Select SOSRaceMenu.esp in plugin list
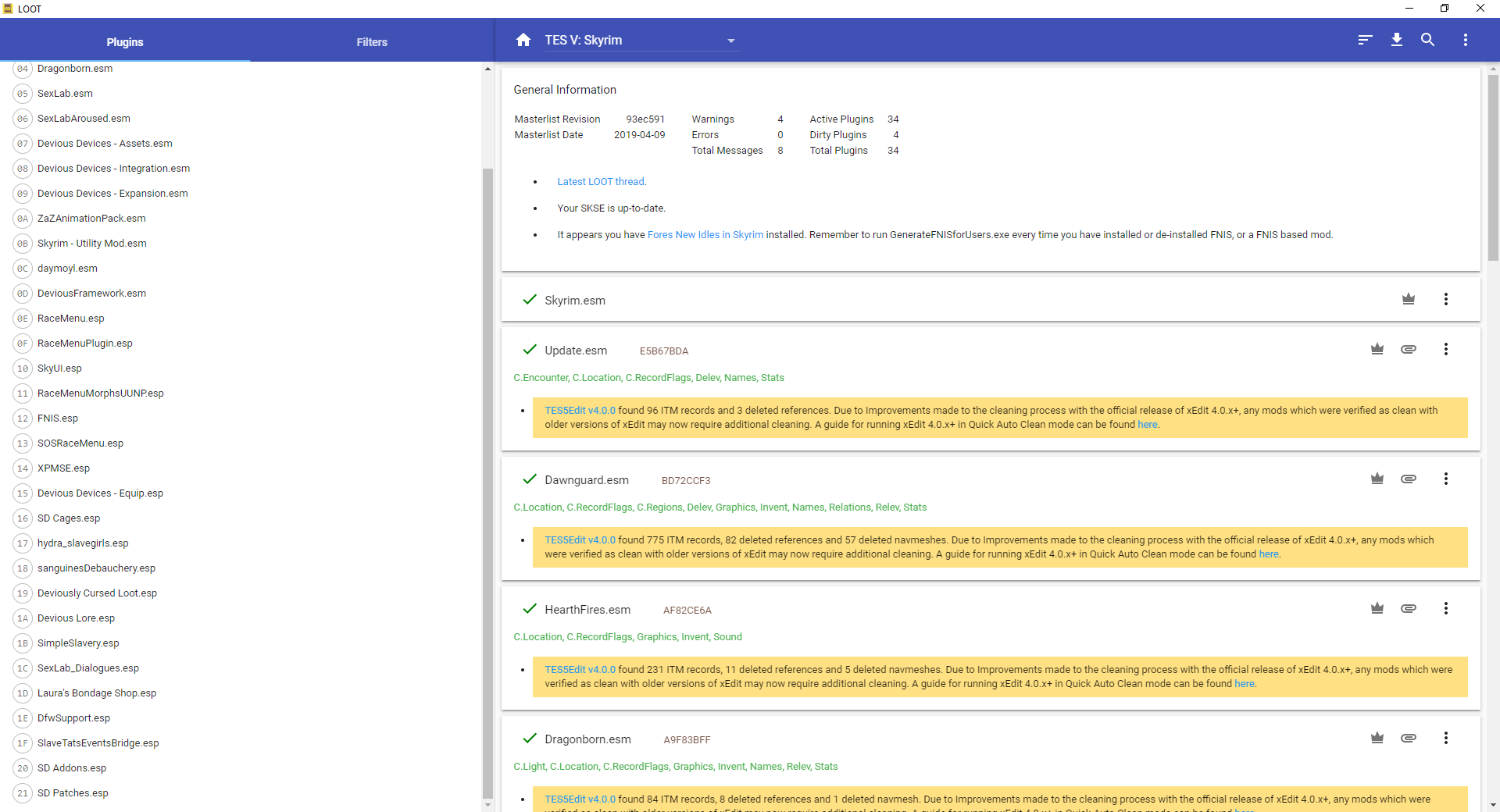The height and width of the screenshot is (812, 1500). (80, 443)
